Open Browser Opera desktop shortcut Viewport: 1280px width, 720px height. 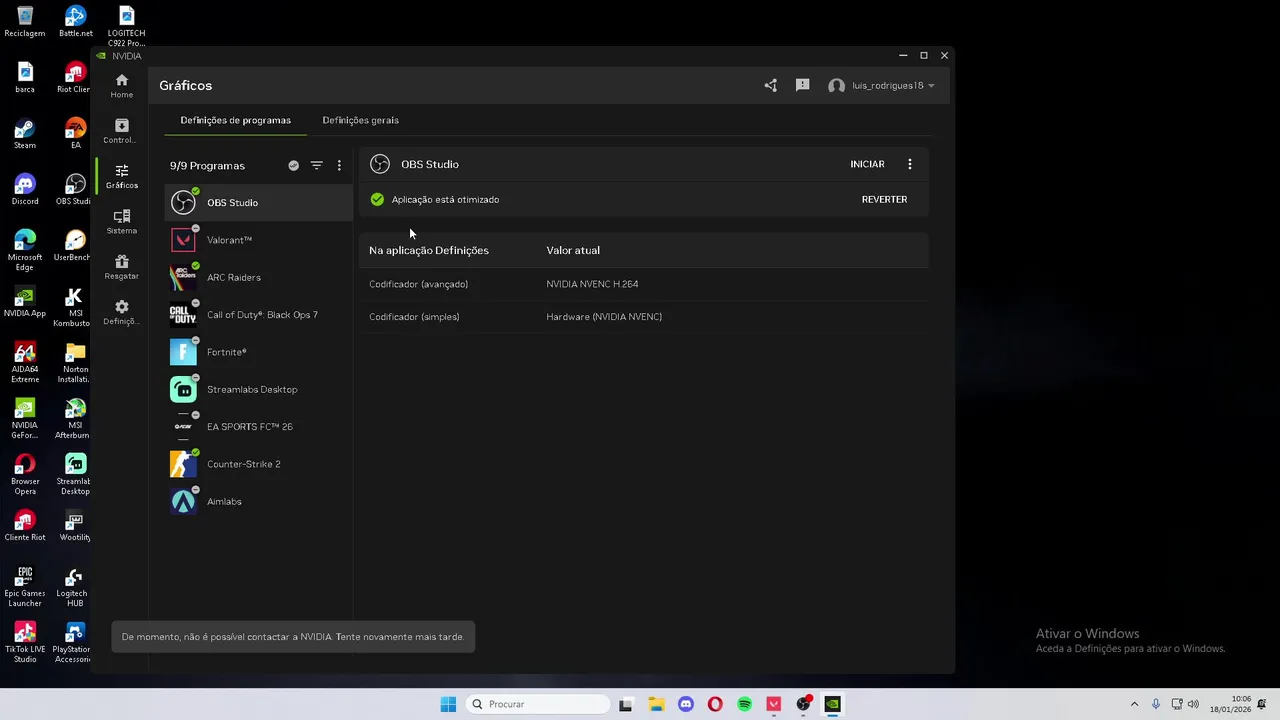click(x=25, y=474)
